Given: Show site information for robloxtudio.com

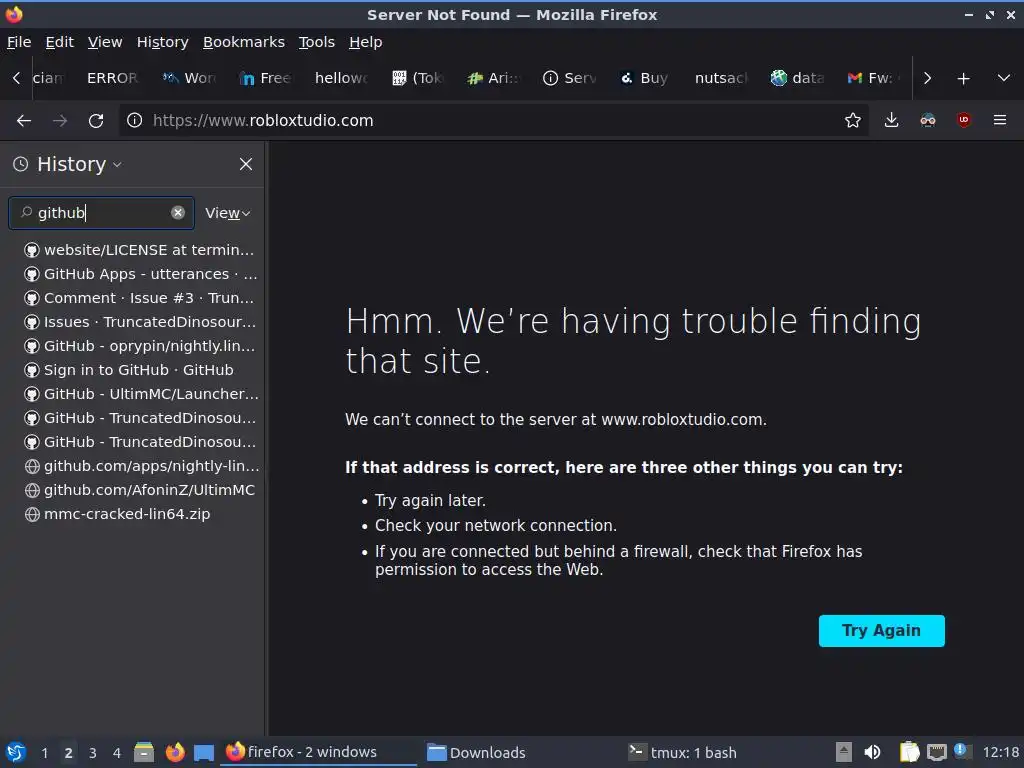Looking at the screenshot, I should (135, 120).
